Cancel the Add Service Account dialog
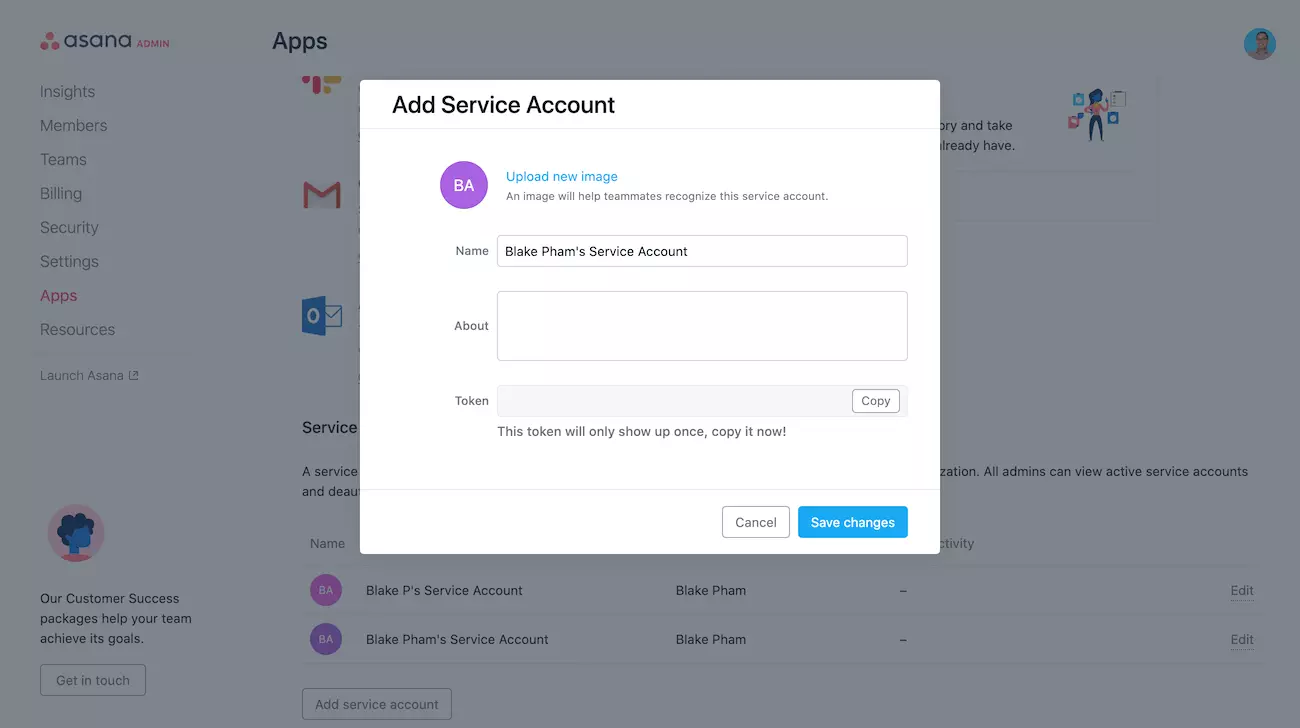Image resolution: width=1300 pixels, height=728 pixels. 756,522
